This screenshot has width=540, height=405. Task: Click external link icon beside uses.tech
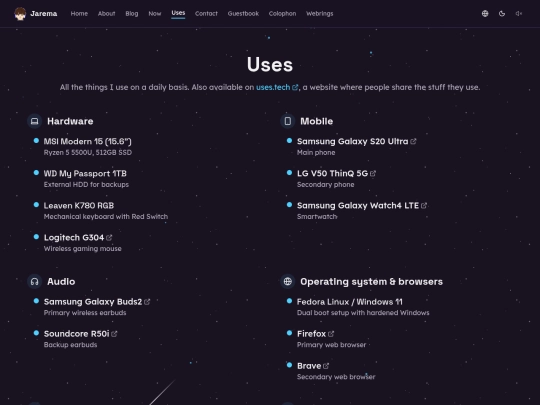[295, 87]
